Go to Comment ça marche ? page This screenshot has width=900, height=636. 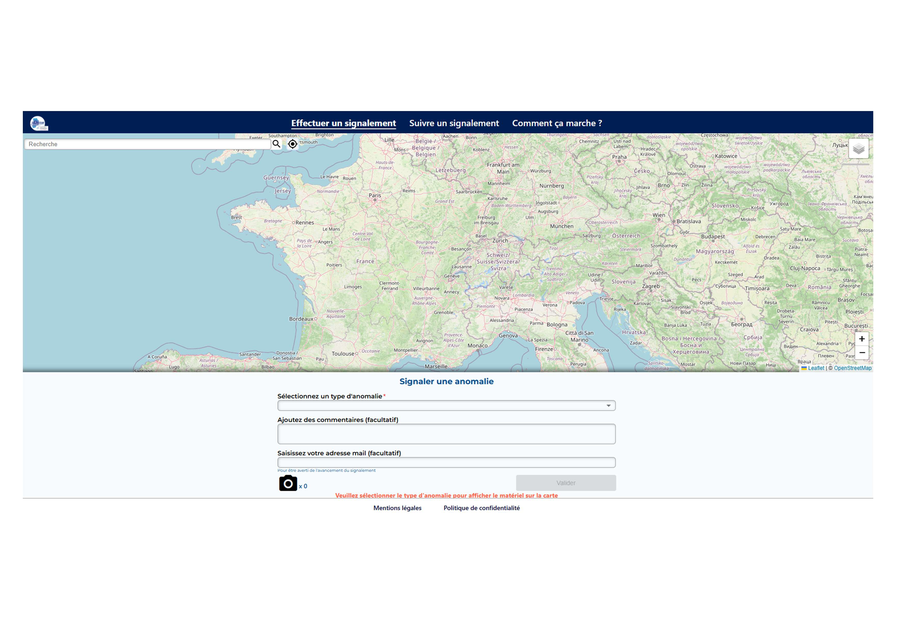pos(557,123)
